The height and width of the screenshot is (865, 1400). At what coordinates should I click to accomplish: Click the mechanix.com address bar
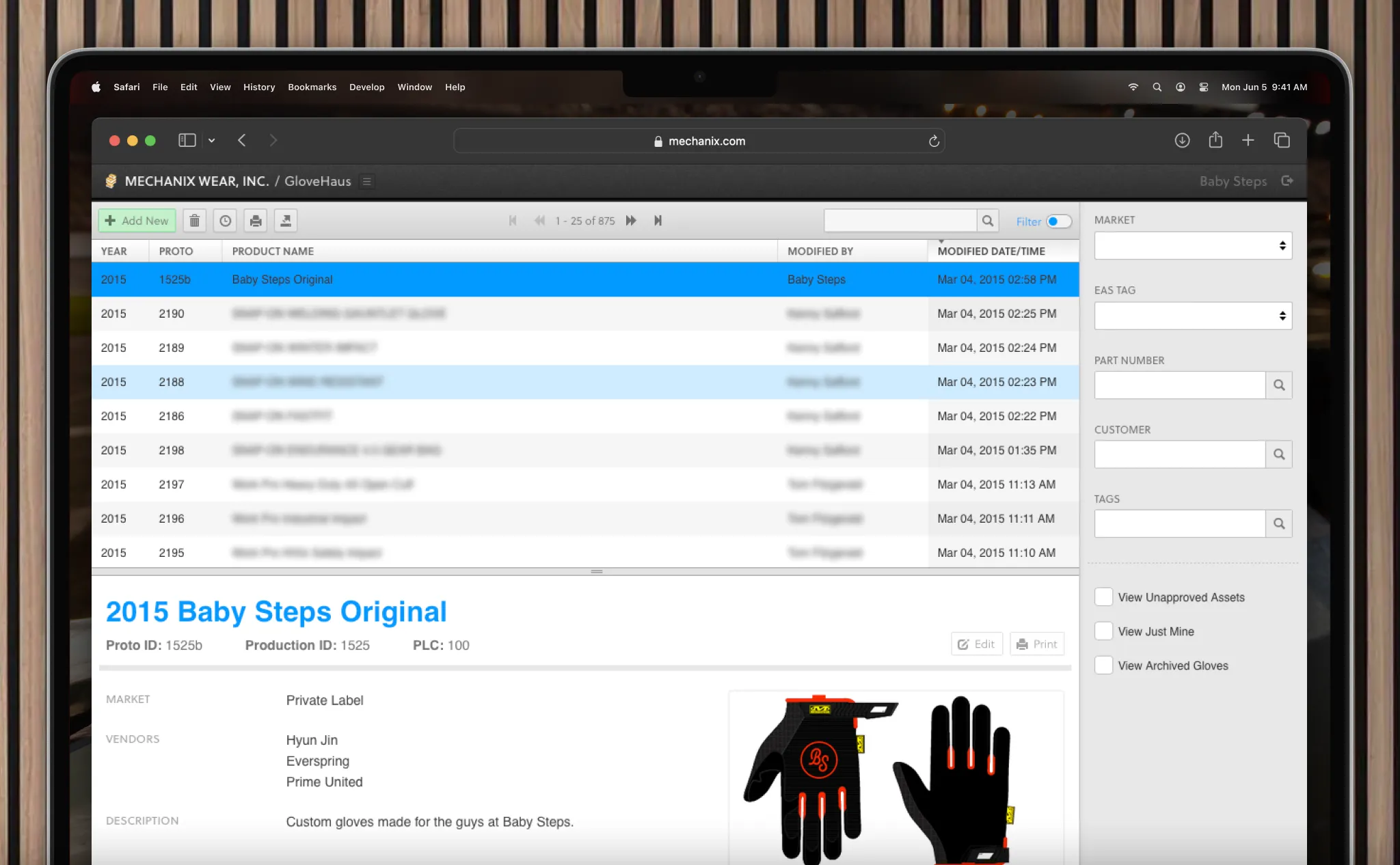(x=699, y=141)
